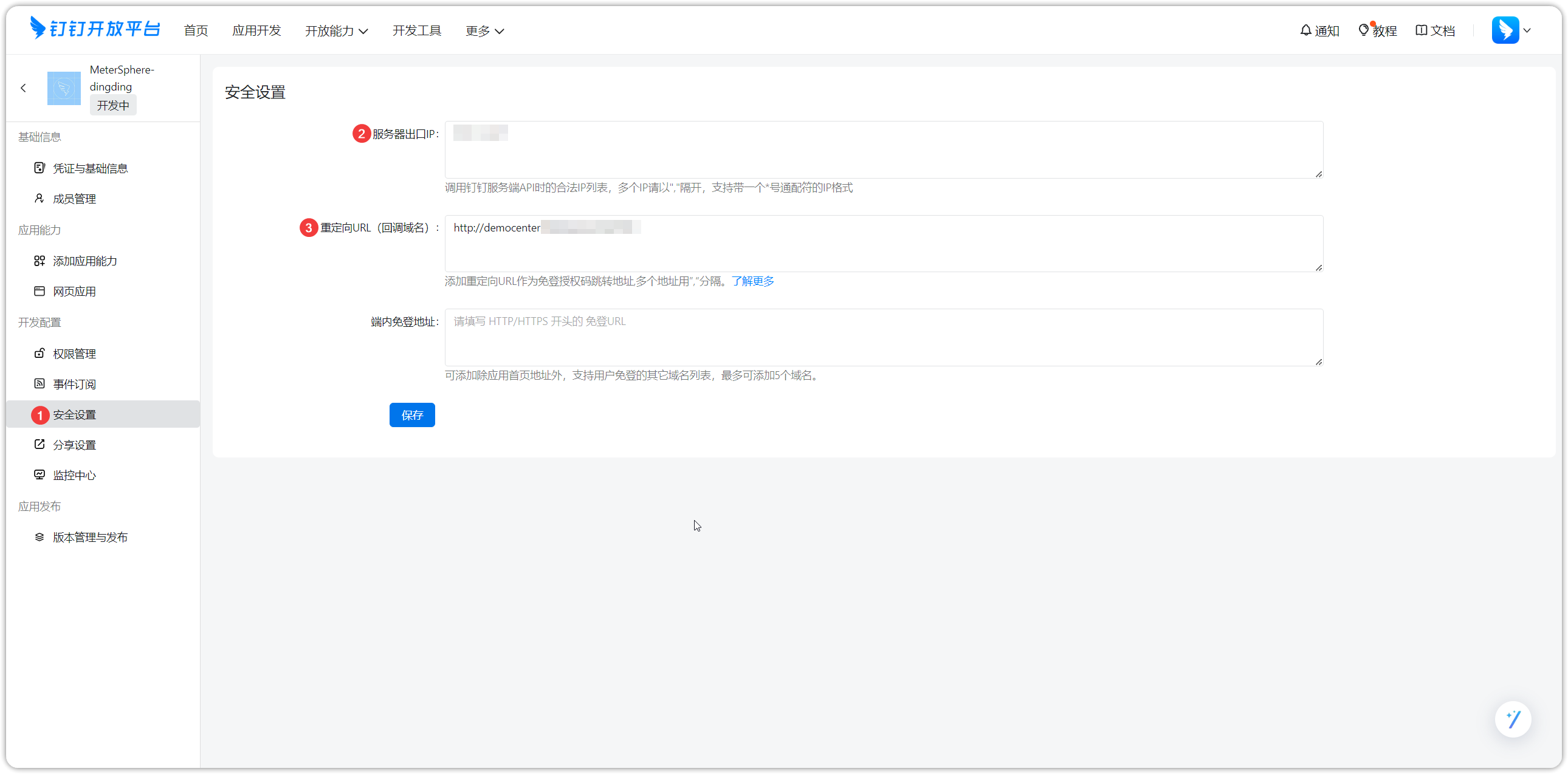Click in the 服务器出口IP text area

point(884,149)
